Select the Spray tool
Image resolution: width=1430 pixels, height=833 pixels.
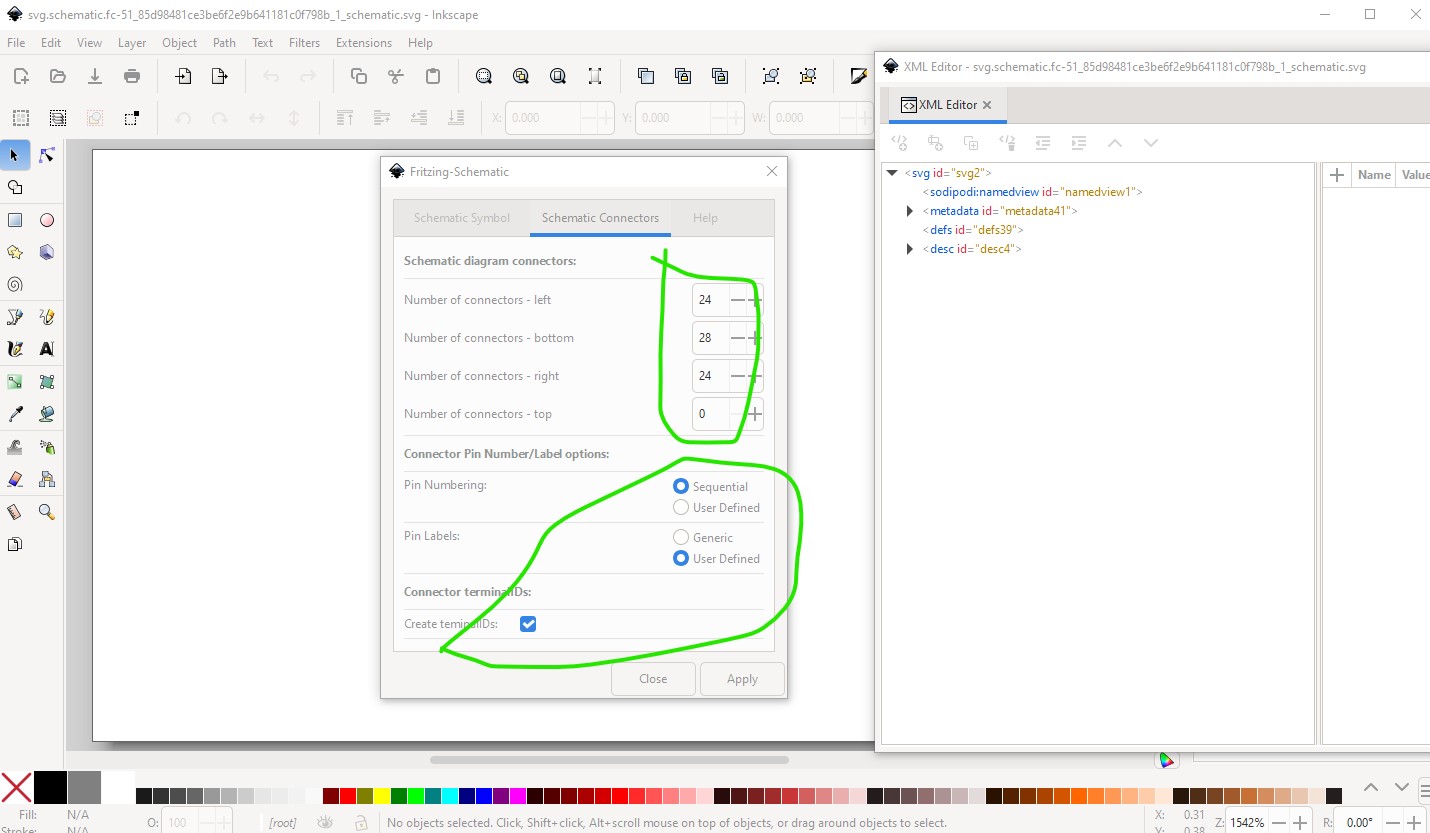coord(46,447)
